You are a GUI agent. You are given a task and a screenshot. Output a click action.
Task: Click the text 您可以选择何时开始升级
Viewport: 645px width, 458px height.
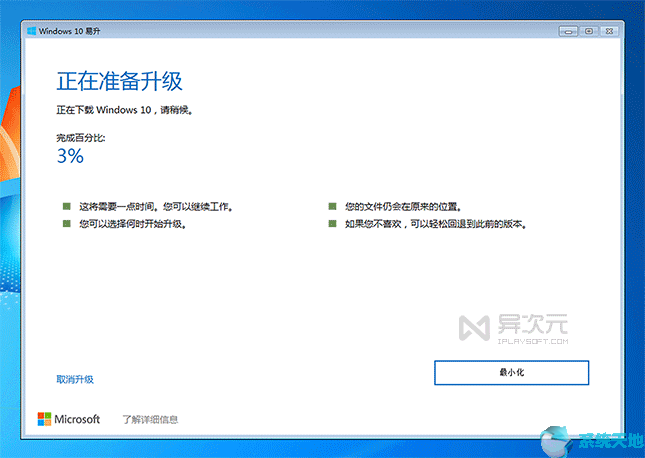tap(132, 224)
